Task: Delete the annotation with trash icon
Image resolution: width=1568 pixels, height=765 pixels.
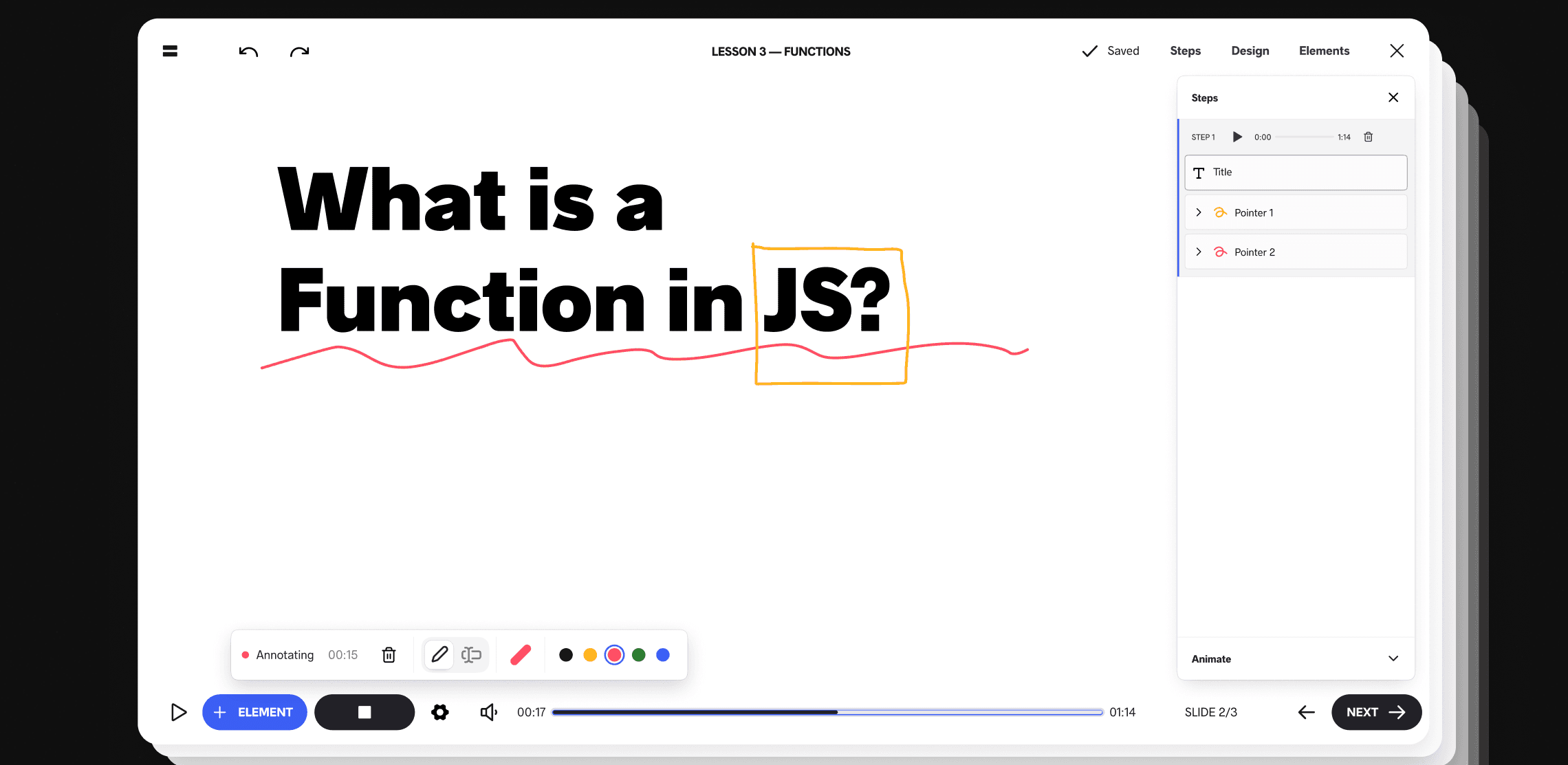Action: (389, 655)
